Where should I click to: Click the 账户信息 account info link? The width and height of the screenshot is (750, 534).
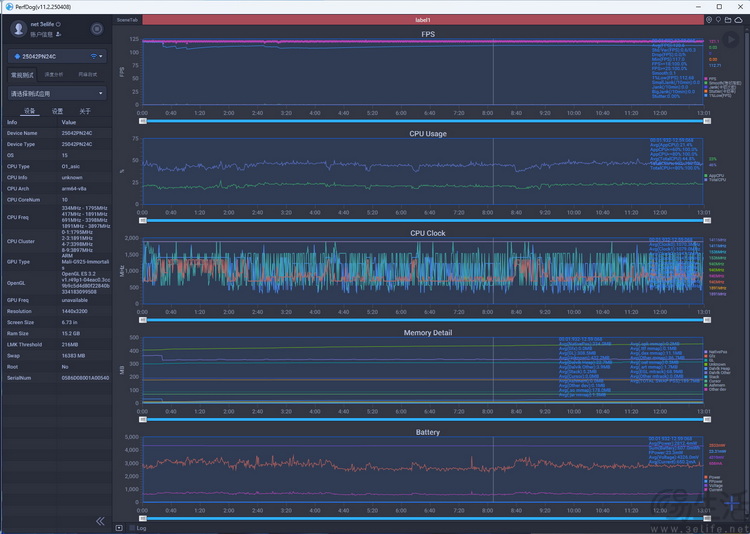click(x=43, y=33)
